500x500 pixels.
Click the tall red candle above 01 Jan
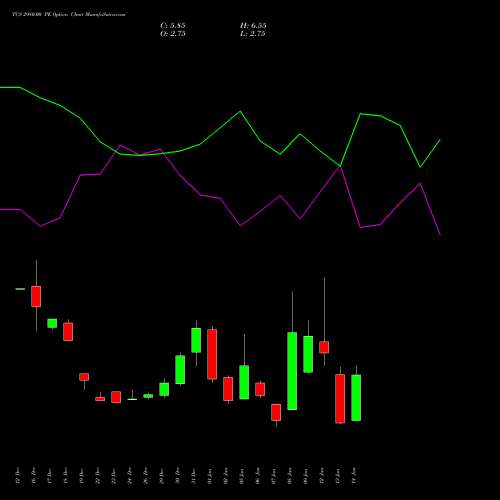pos(212,354)
